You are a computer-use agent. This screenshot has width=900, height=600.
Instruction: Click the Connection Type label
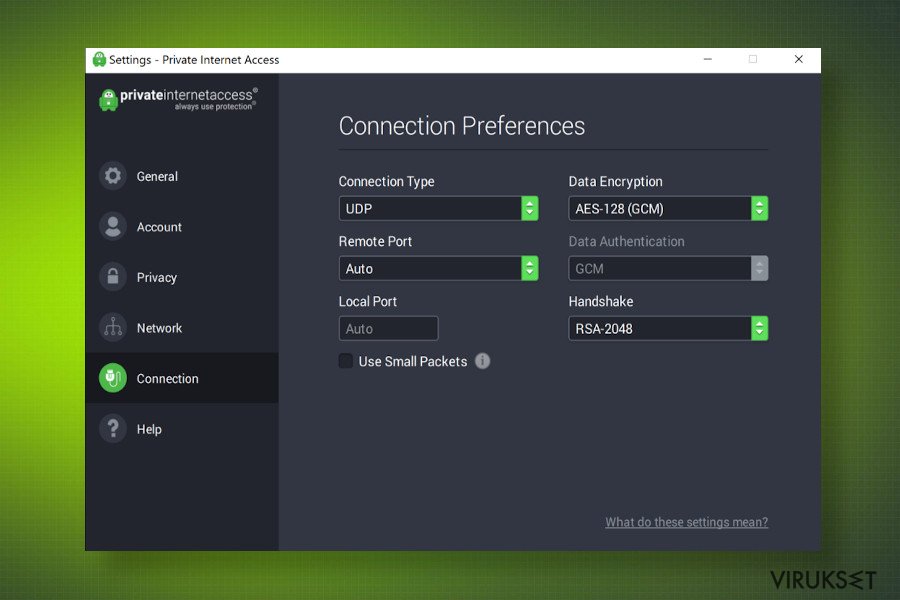pos(386,181)
